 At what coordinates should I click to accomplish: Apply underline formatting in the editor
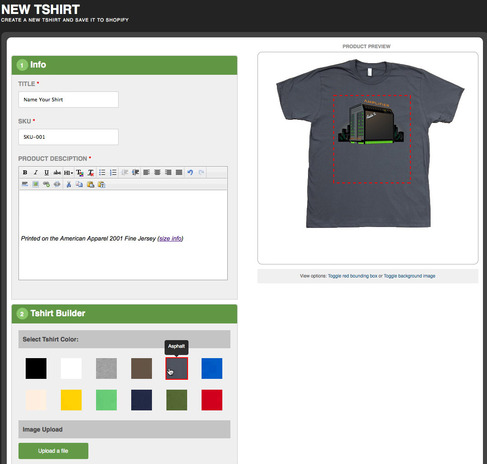(47, 172)
